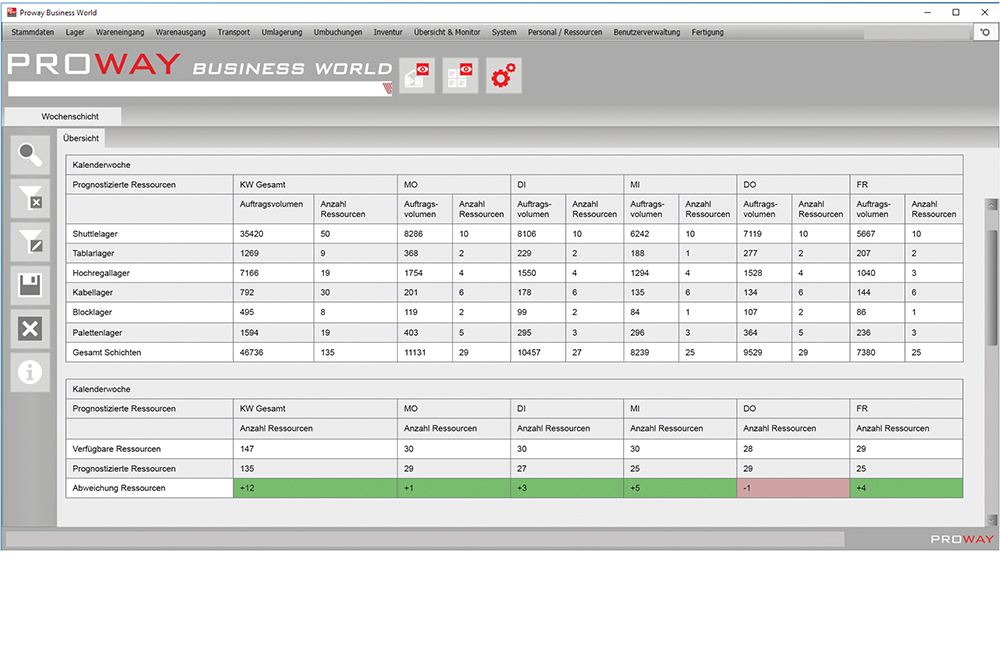Screen dimensions: 1000x667
Task: Click the vertical scrollbar down arrow
Action: point(992,520)
